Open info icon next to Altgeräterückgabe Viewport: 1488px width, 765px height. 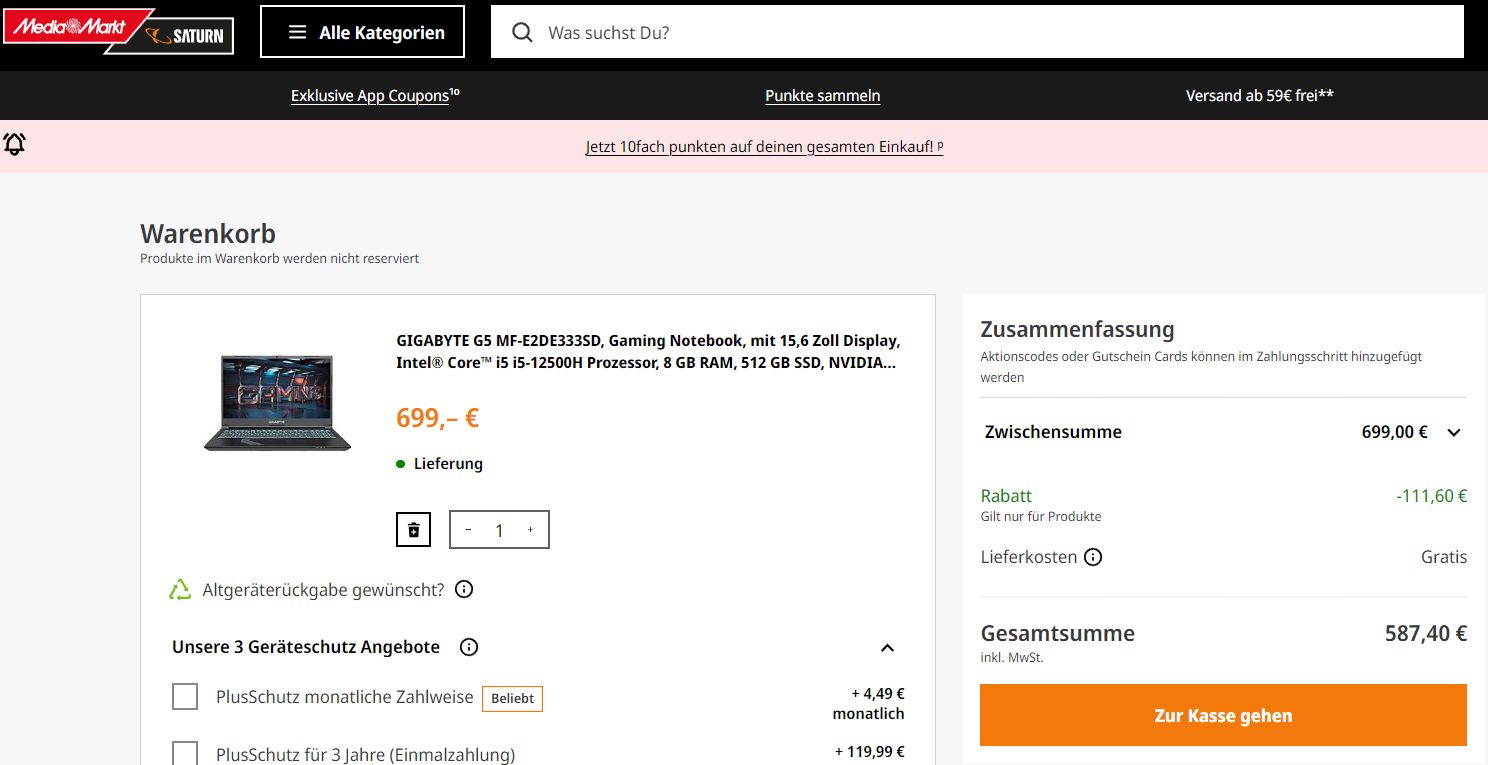464,589
